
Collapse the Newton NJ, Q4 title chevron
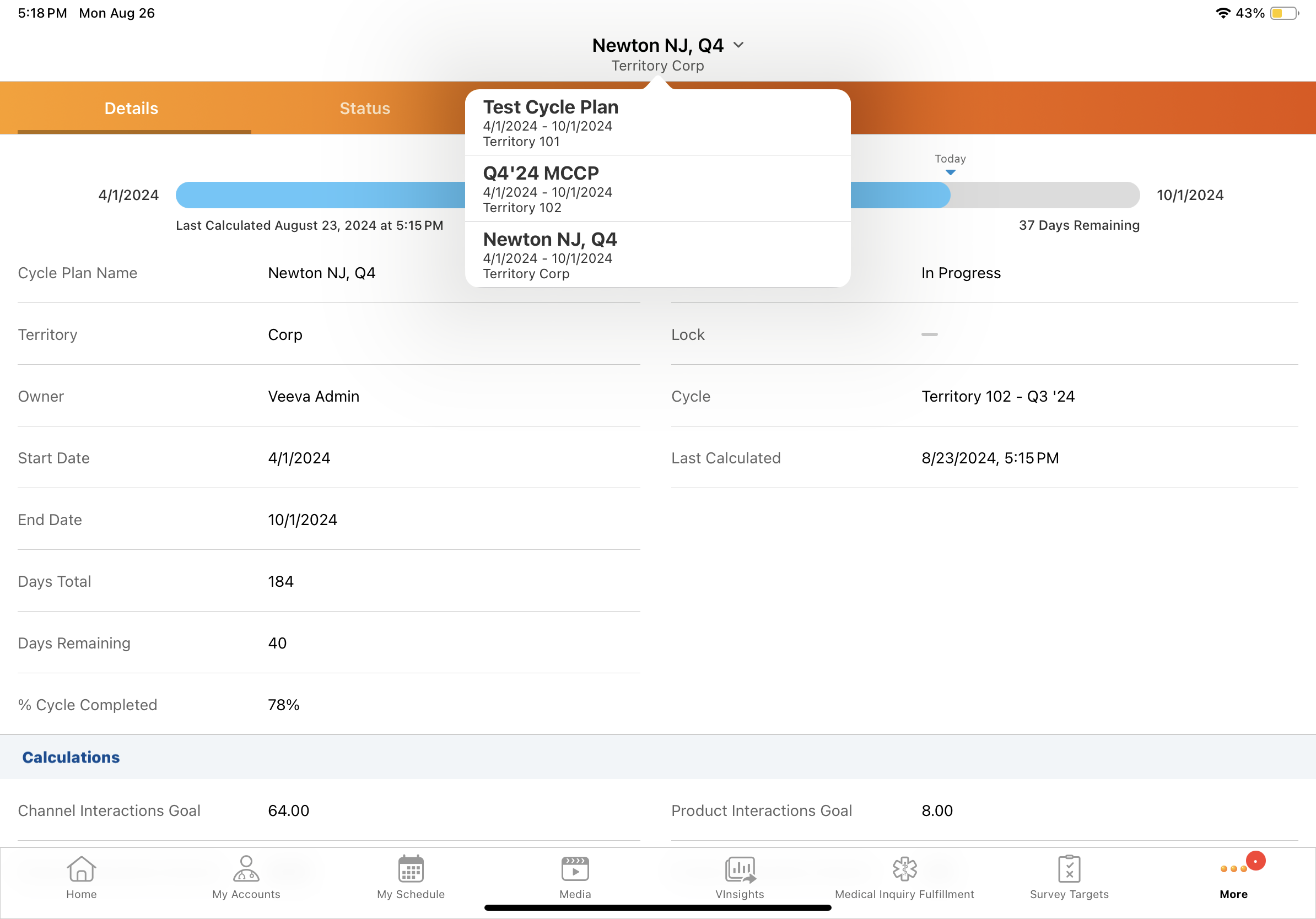pos(738,45)
